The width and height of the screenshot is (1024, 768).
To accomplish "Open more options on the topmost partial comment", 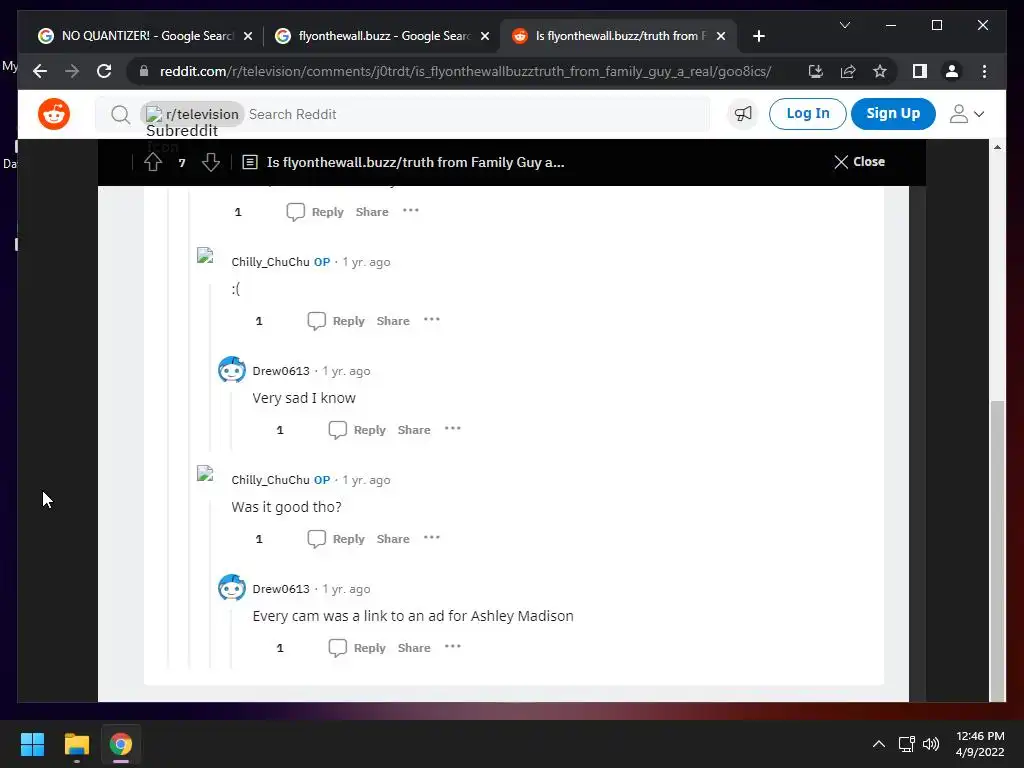I will pos(411,211).
